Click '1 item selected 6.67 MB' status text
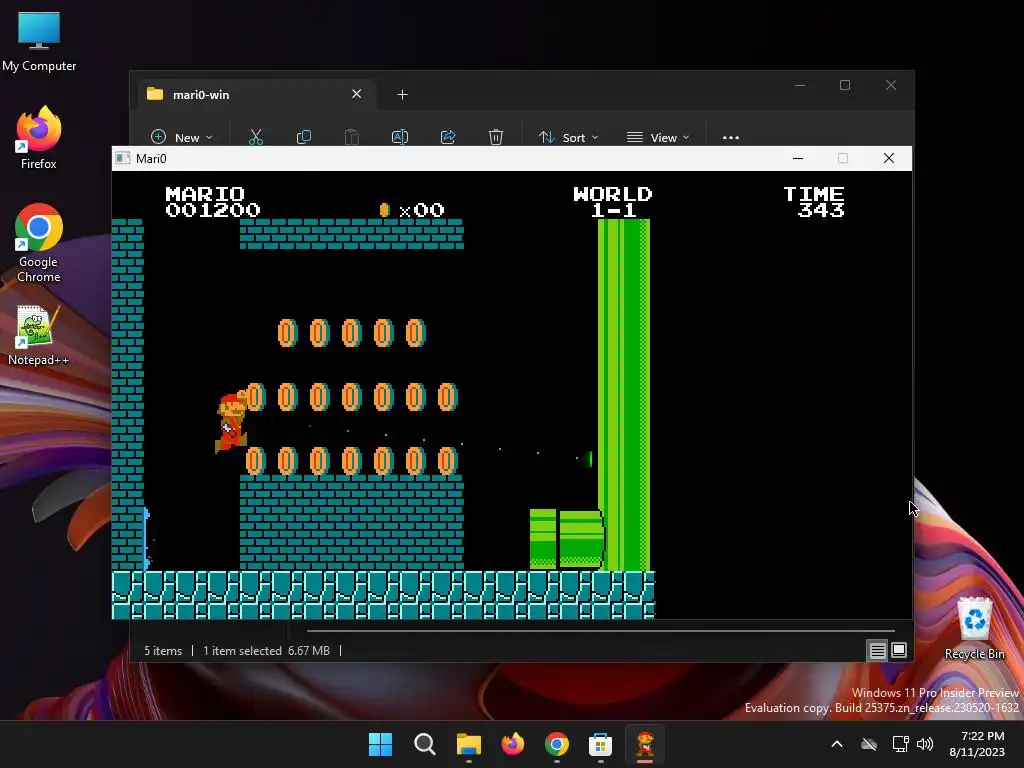The image size is (1024, 768). click(x=266, y=650)
